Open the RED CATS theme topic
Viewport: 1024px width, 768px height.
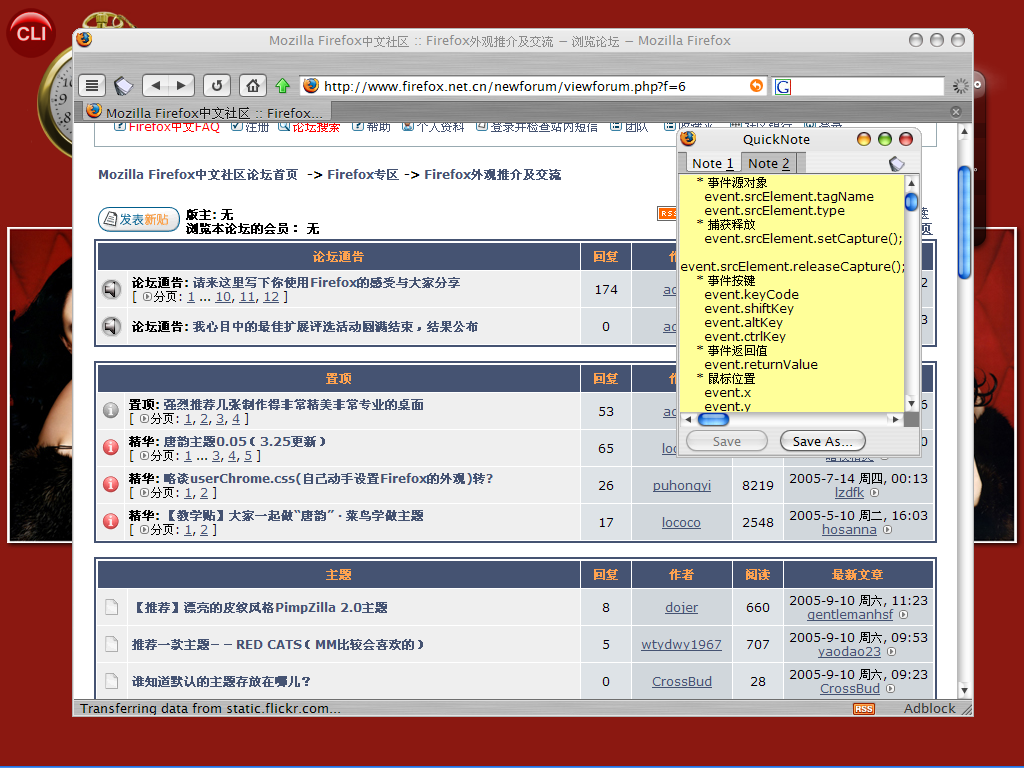point(278,645)
